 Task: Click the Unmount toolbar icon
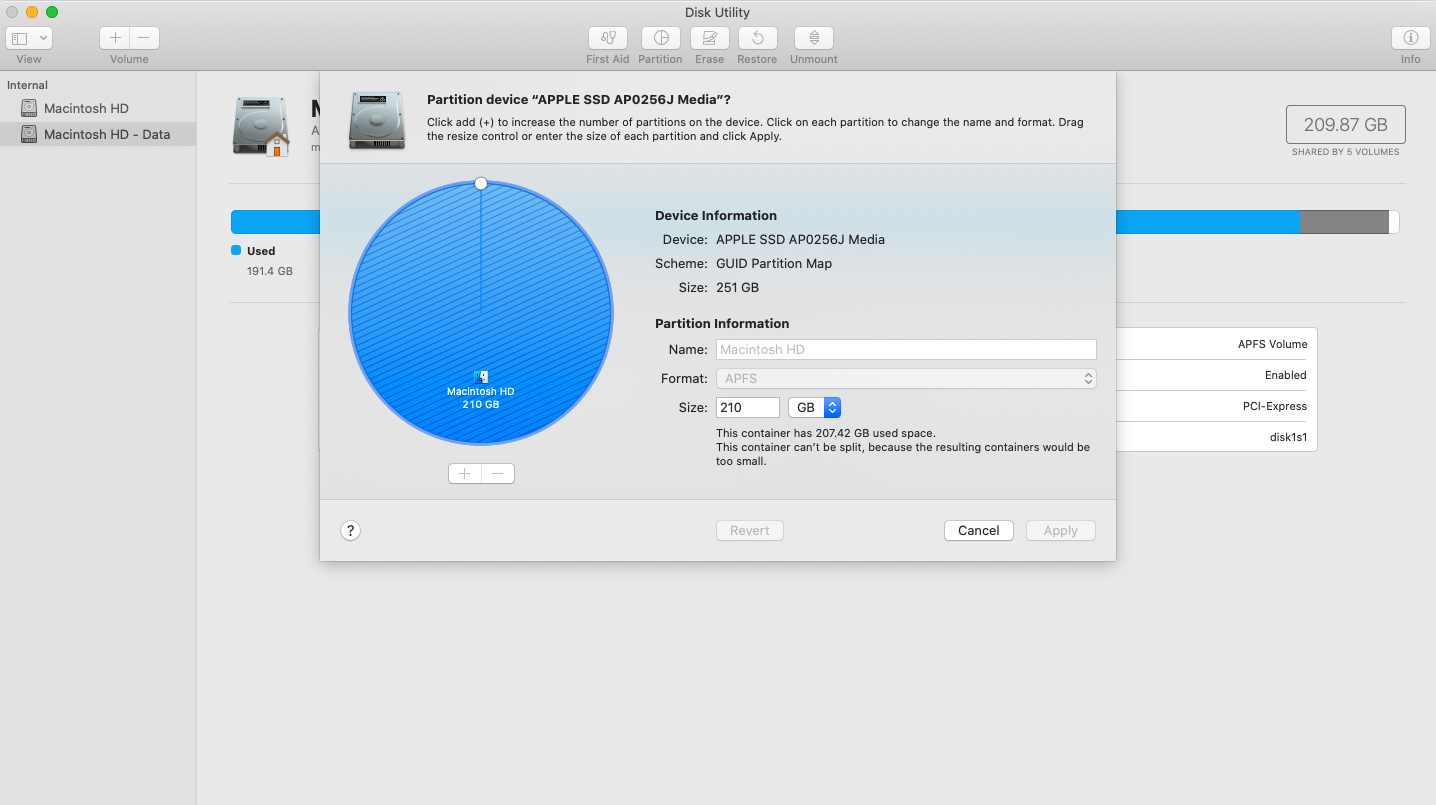click(814, 38)
